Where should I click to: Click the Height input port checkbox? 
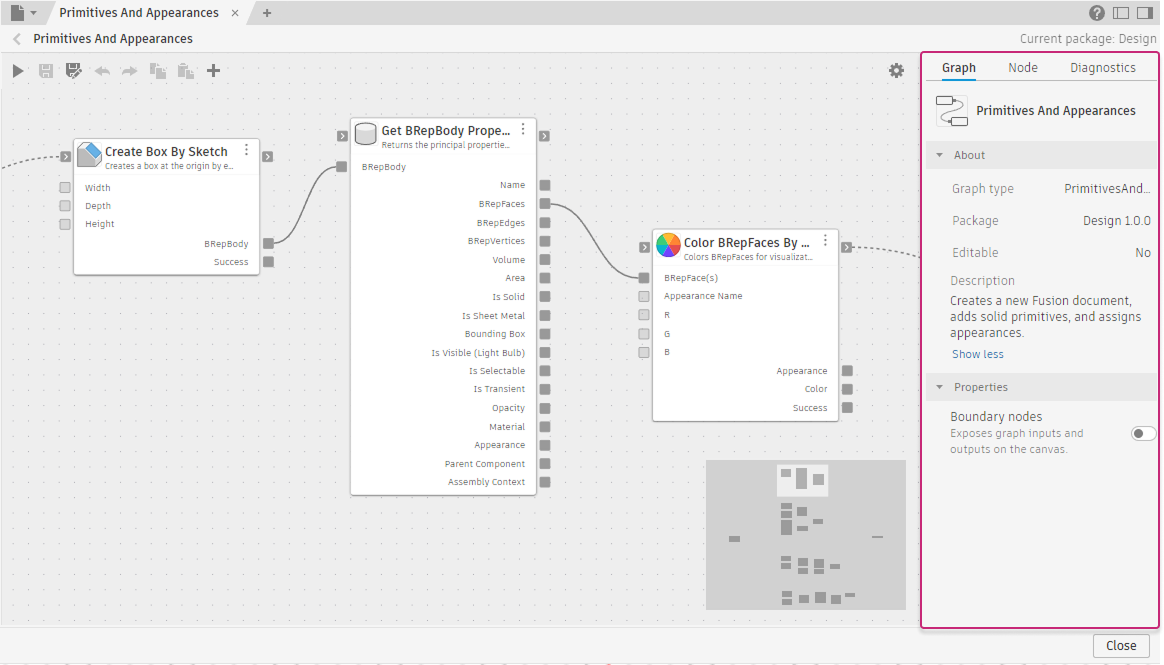click(65, 224)
